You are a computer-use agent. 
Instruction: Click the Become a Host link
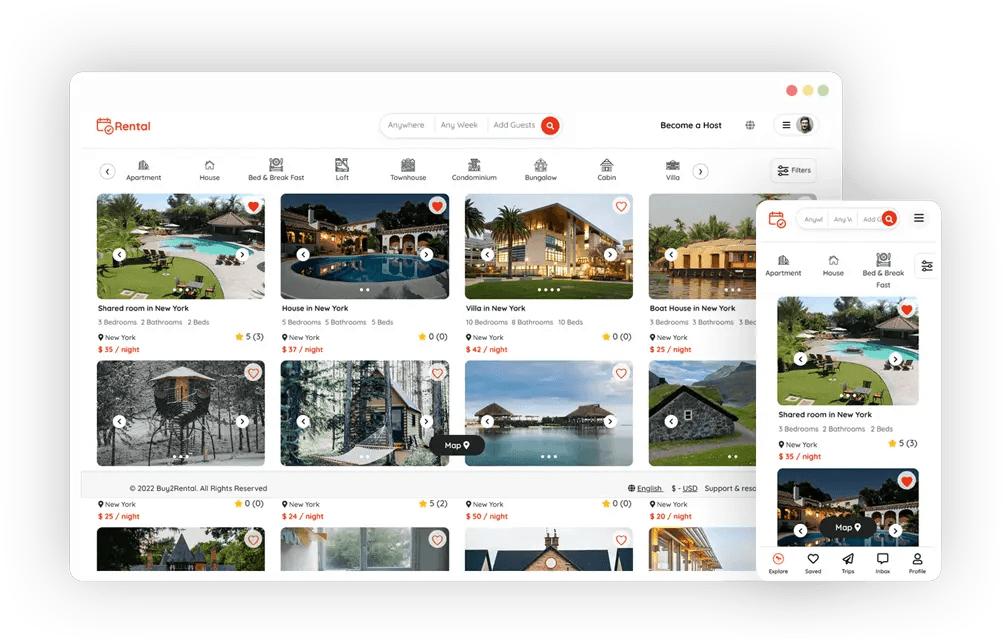(690, 126)
